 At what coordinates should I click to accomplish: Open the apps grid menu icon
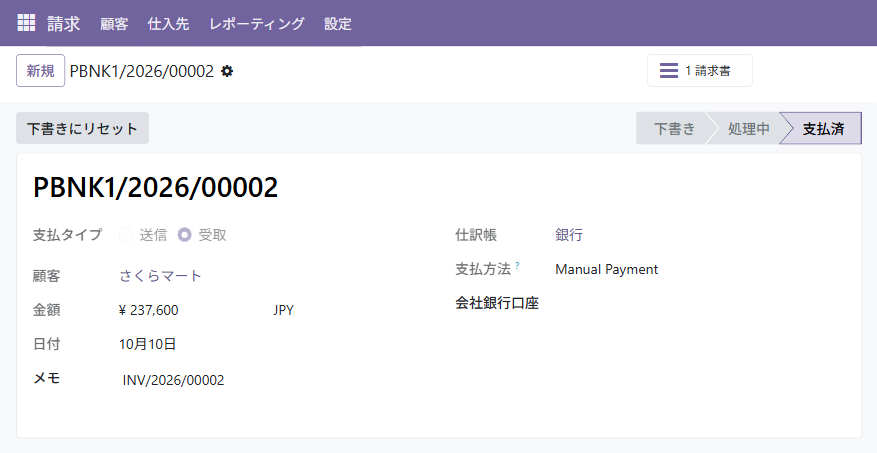click(x=26, y=23)
